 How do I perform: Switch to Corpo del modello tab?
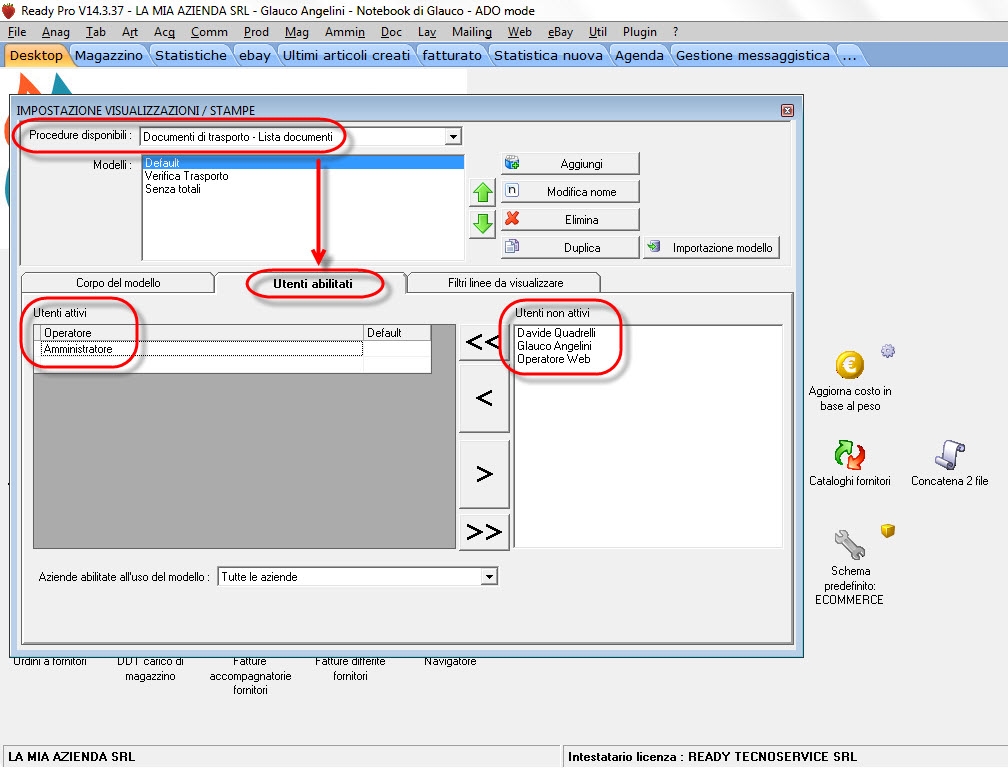(x=118, y=283)
